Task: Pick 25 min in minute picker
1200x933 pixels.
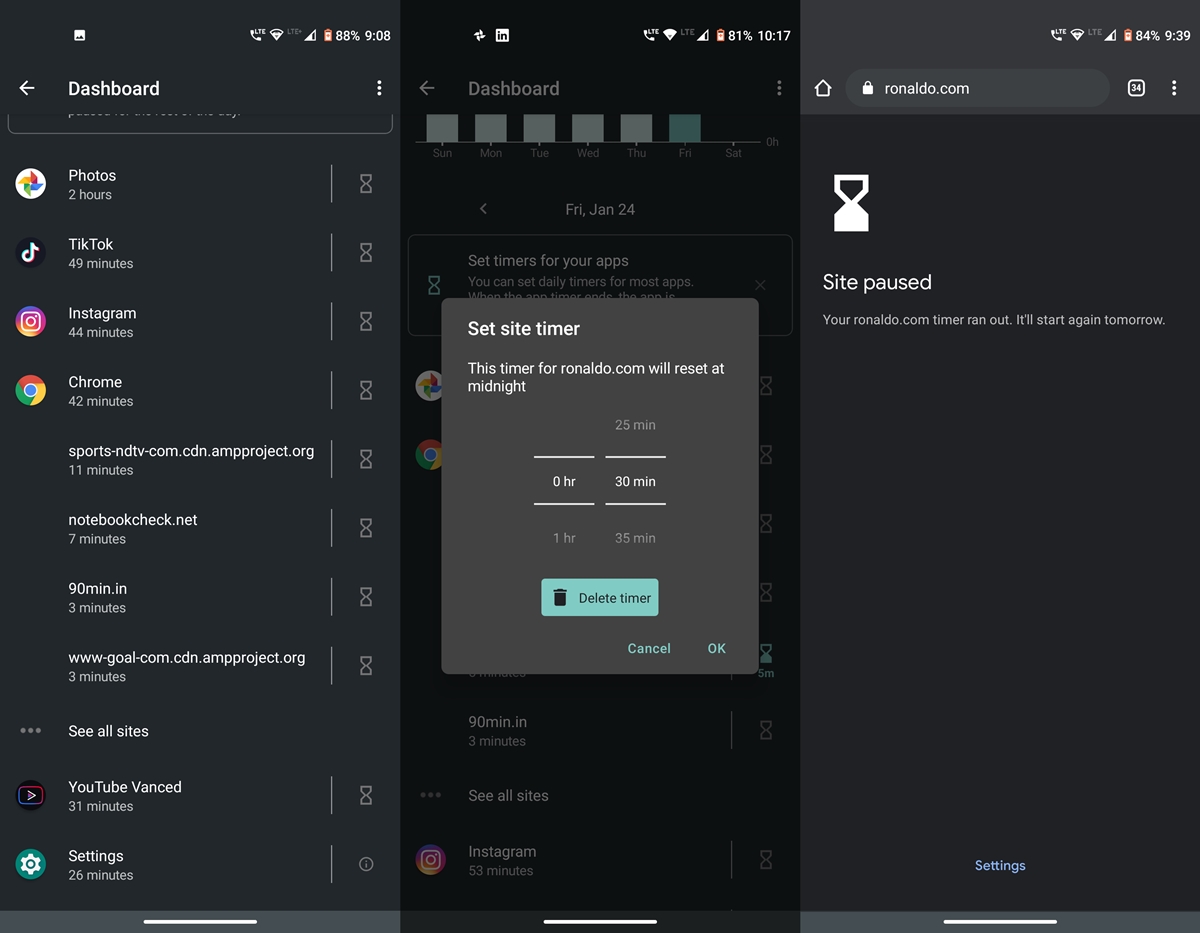Action: (635, 425)
